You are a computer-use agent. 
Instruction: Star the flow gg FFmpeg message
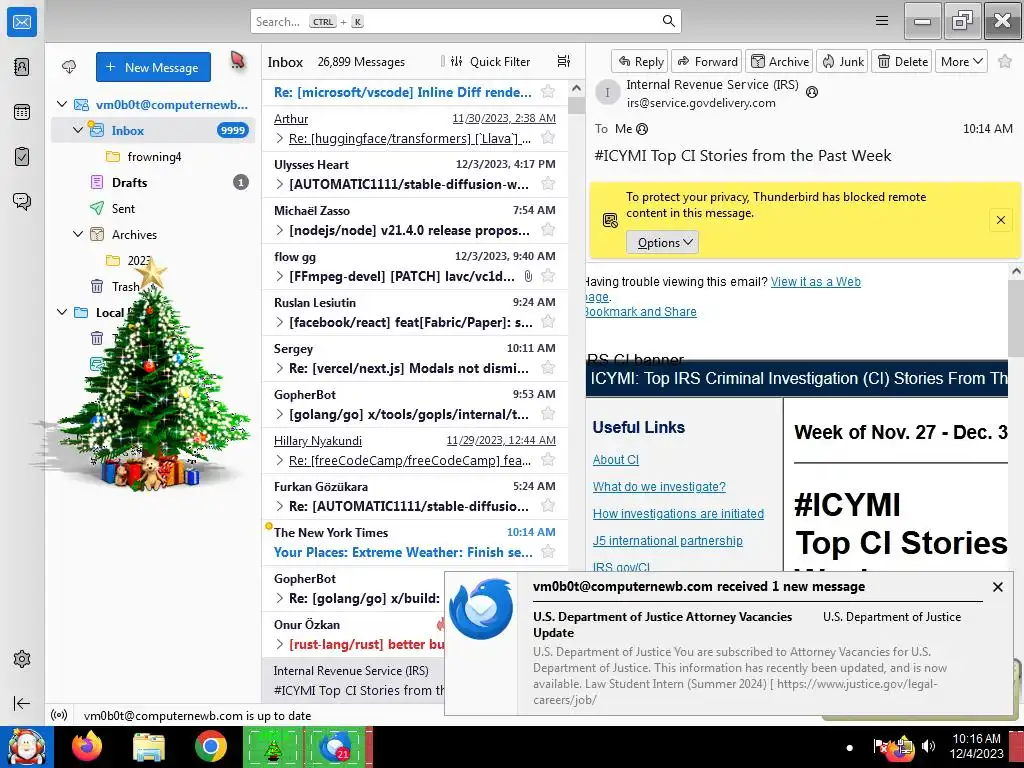pyautogui.click(x=548, y=276)
